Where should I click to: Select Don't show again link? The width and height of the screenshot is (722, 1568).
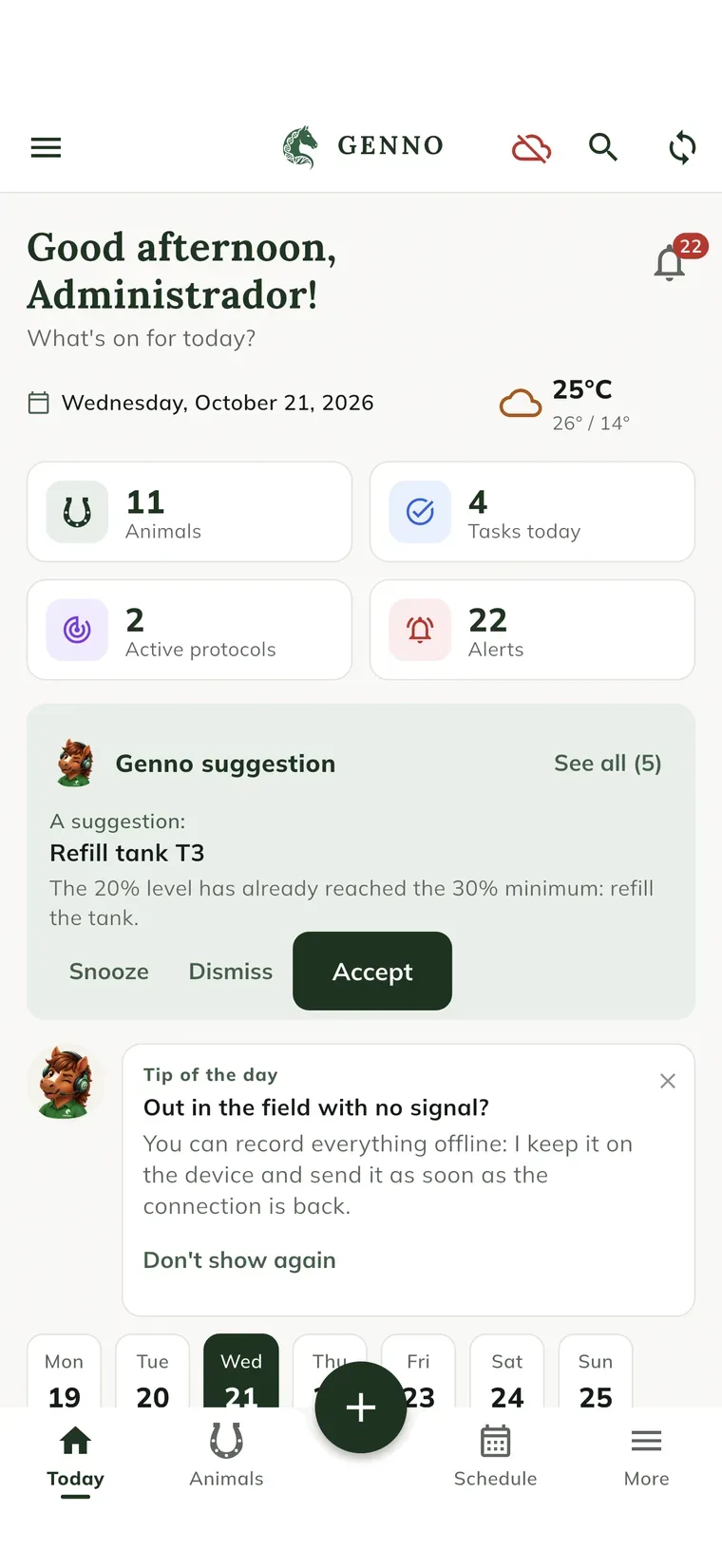(x=239, y=1260)
